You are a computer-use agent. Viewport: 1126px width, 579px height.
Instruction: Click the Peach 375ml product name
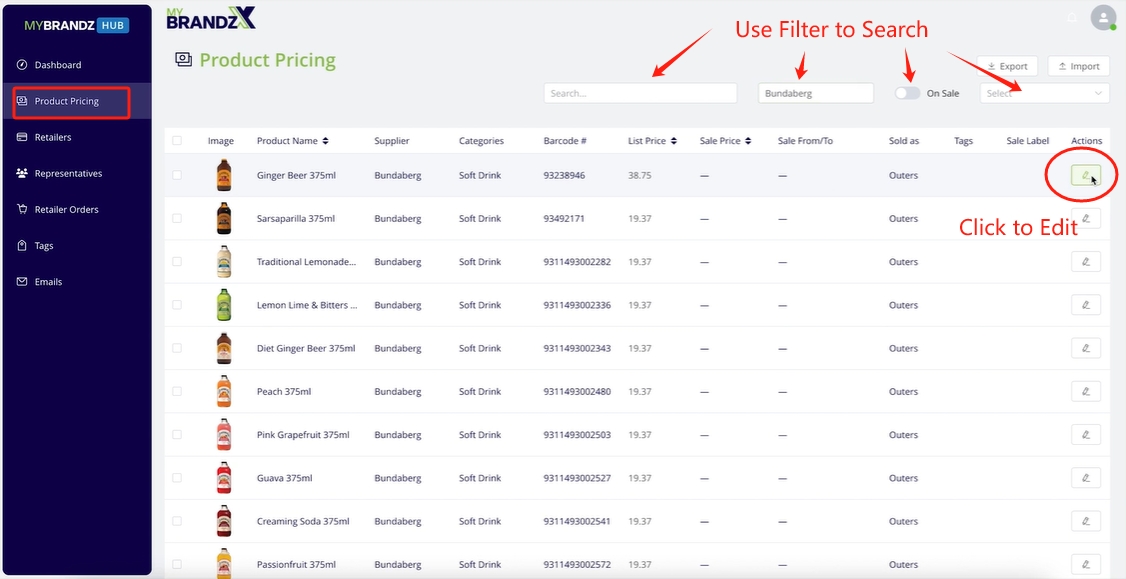(x=284, y=392)
